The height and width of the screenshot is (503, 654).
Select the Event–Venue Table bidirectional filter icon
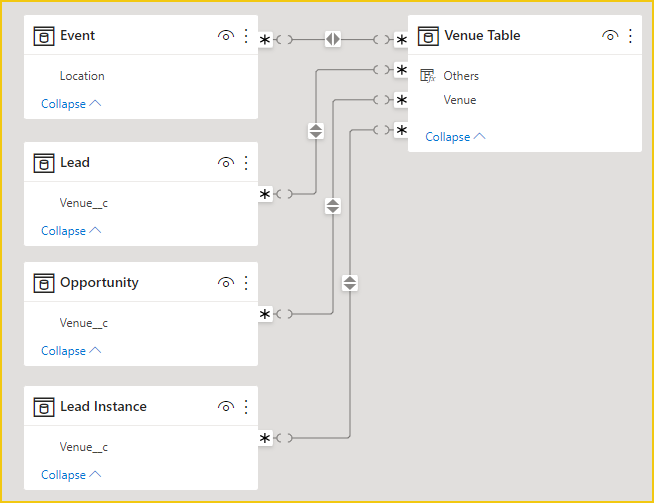(332, 39)
